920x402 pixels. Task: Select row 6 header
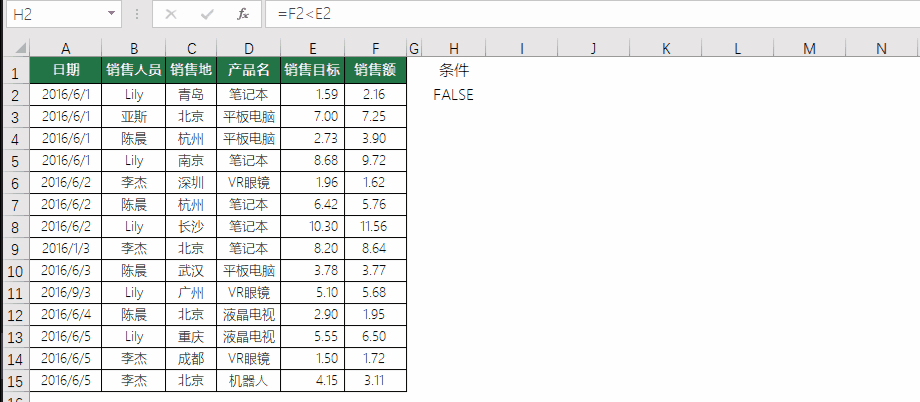(x=16, y=183)
